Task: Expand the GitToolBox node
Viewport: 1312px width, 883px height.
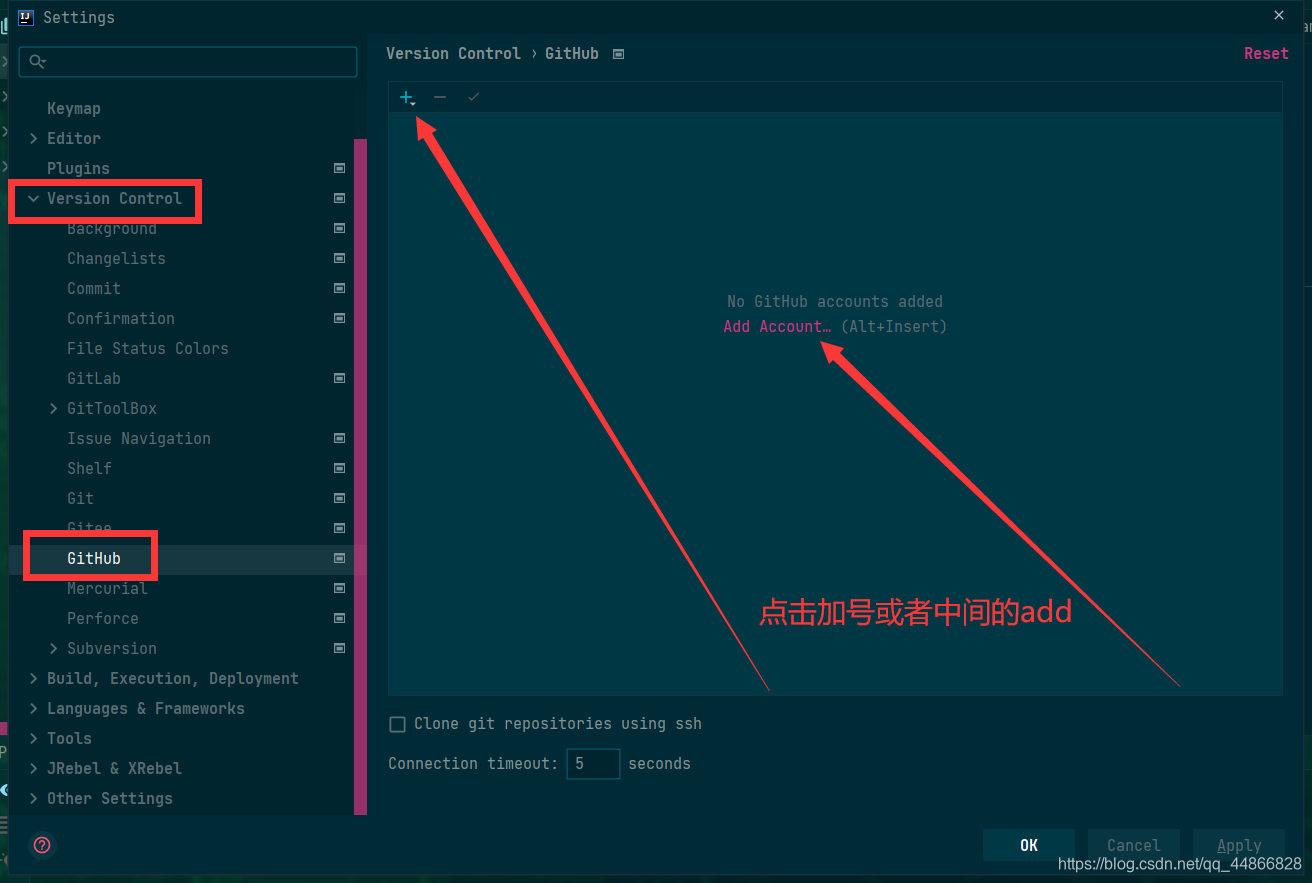Action: pyautogui.click(x=54, y=408)
